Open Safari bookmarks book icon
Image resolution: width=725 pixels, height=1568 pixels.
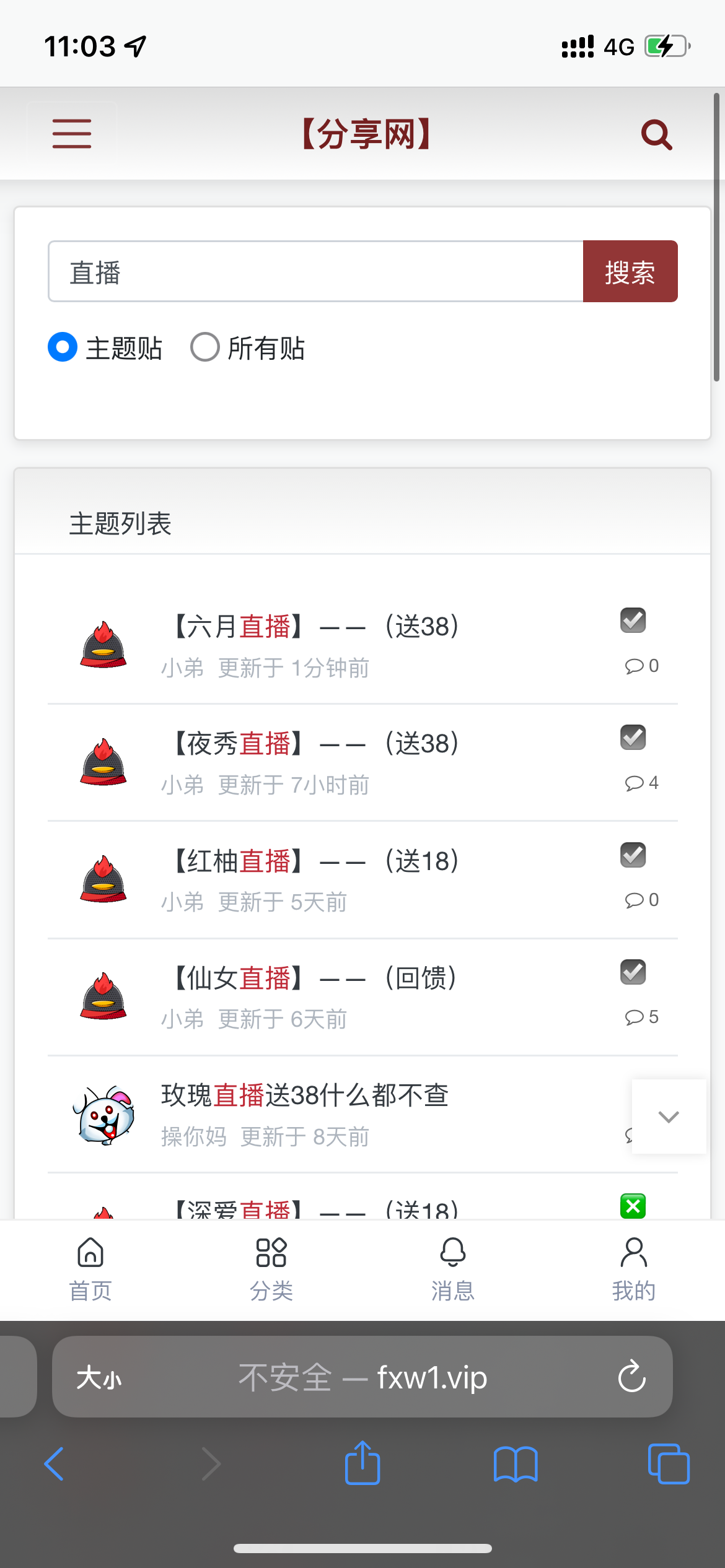coord(515,1464)
